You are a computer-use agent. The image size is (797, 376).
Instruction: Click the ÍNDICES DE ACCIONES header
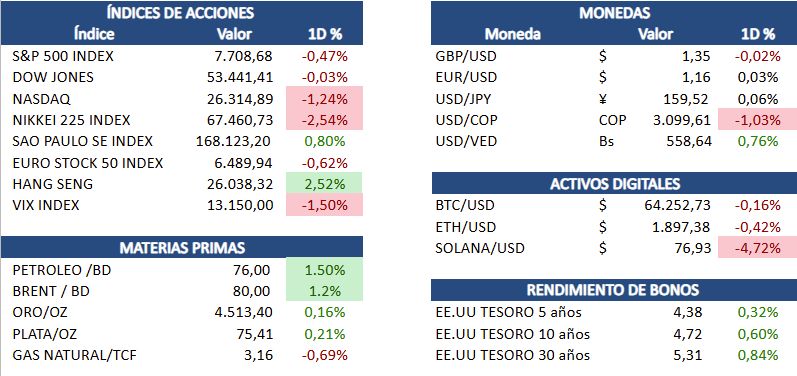181,13
